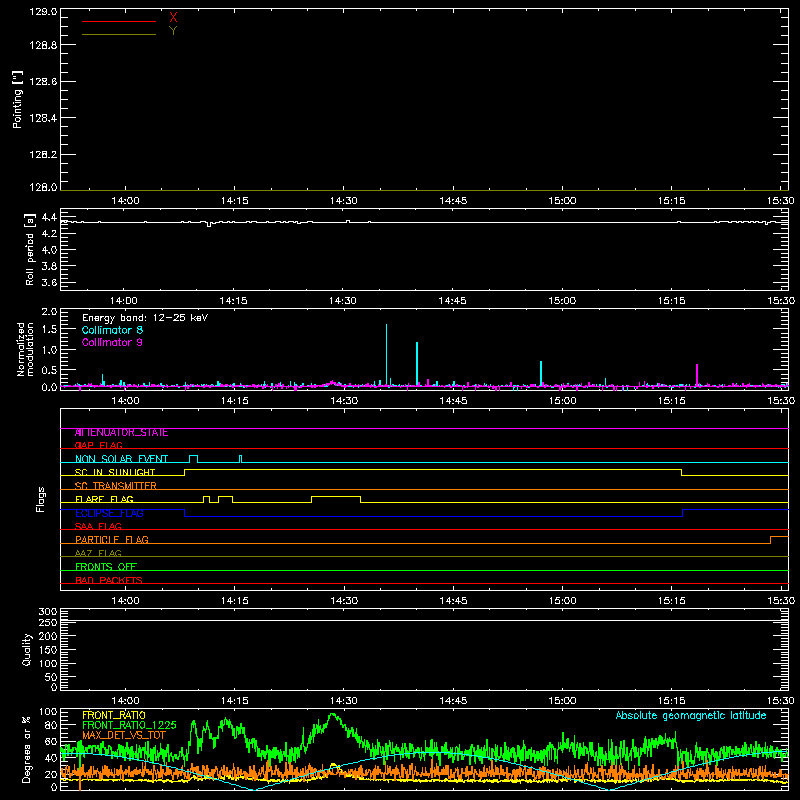Select the FLARE_FLAG label
The width and height of the screenshot is (800, 800).
pos(104,499)
